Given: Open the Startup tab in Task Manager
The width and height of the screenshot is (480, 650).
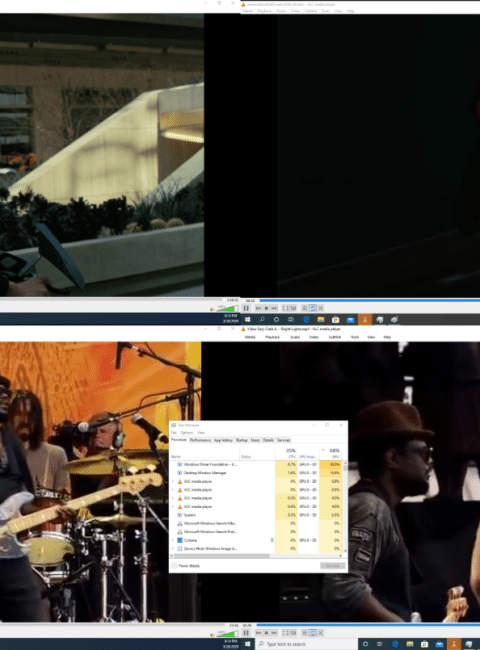Looking at the screenshot, I should coord(242,440).
